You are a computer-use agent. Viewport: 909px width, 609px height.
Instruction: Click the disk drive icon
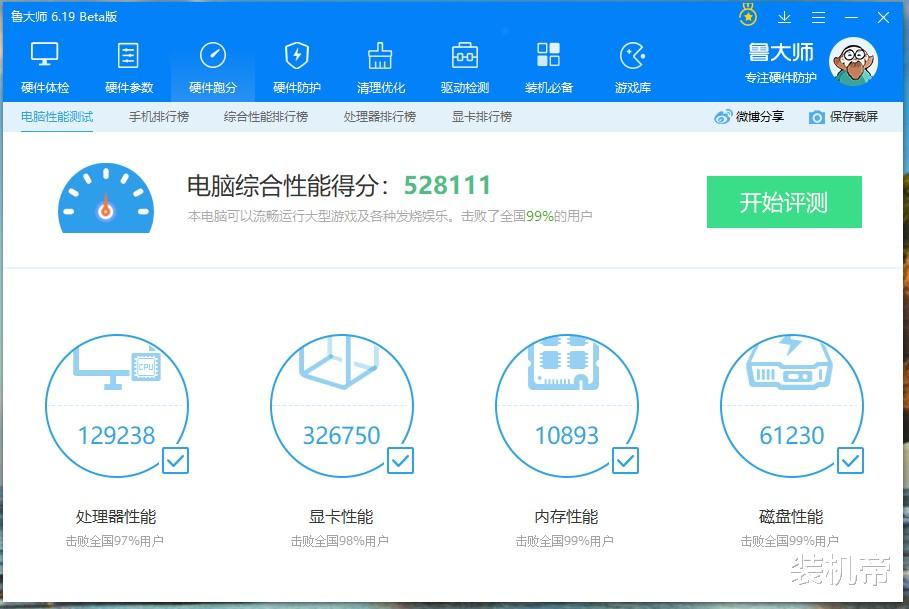[x=789, y=362]
